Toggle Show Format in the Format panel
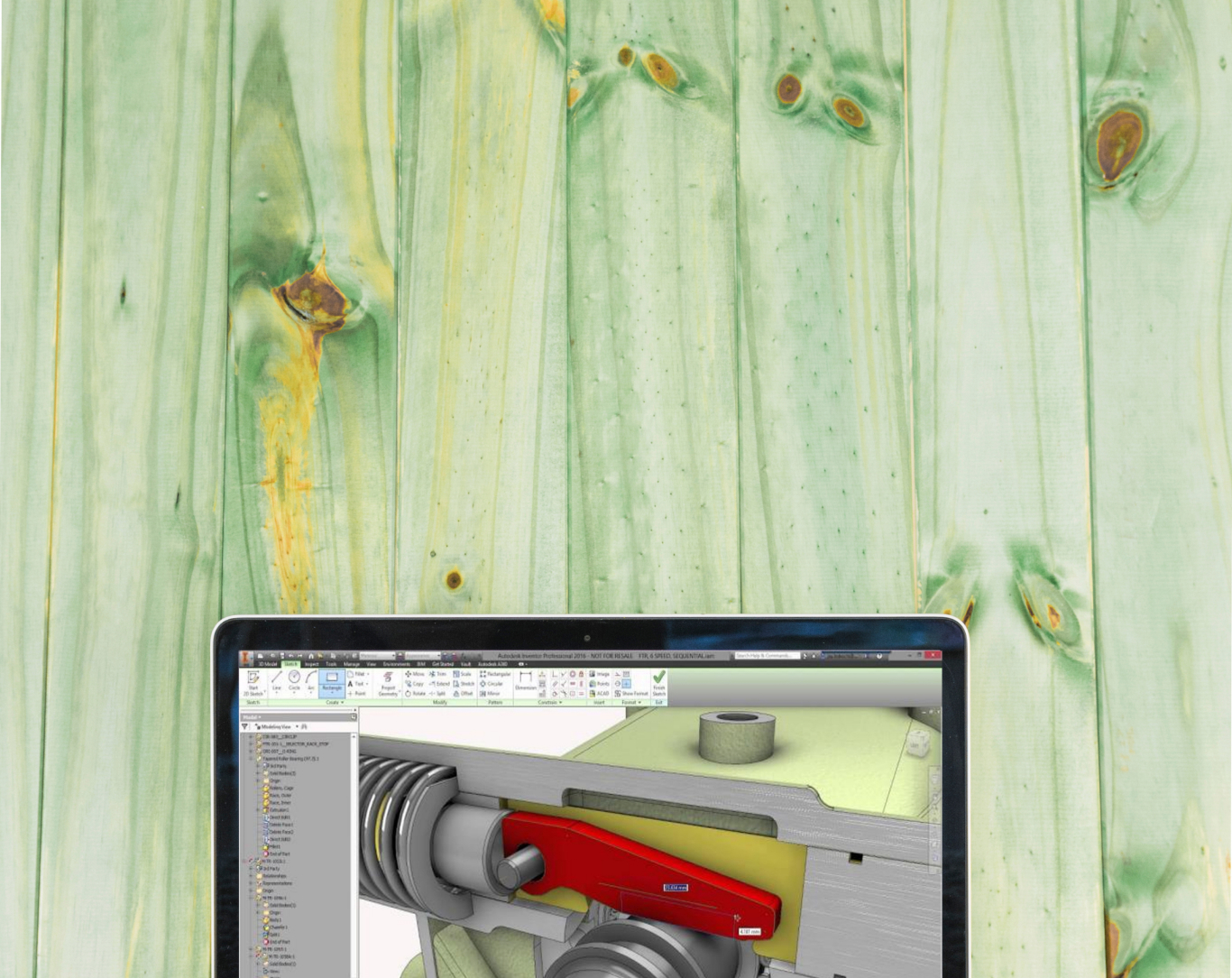 631,691
